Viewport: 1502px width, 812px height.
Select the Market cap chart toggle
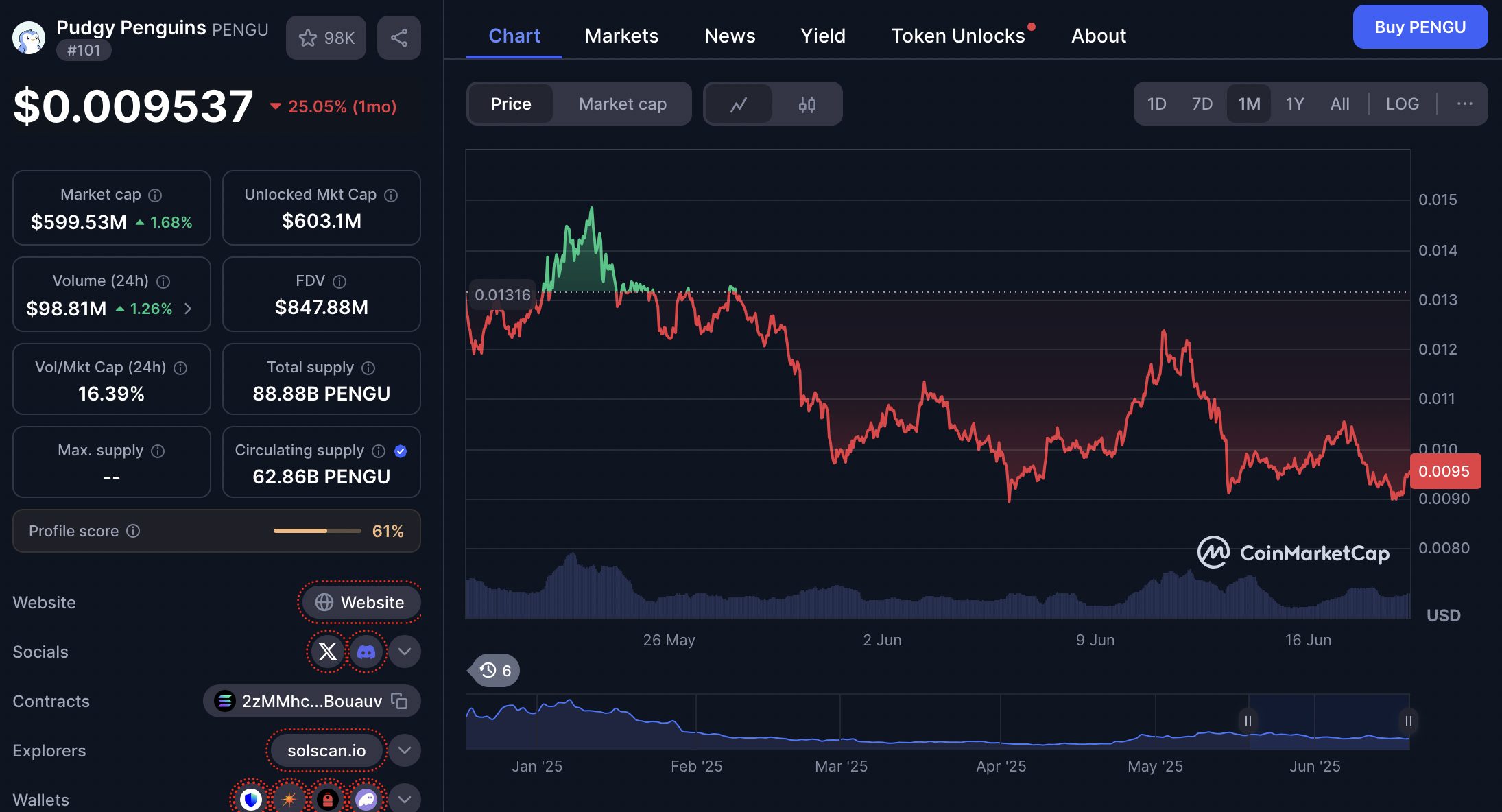(623, 104)
